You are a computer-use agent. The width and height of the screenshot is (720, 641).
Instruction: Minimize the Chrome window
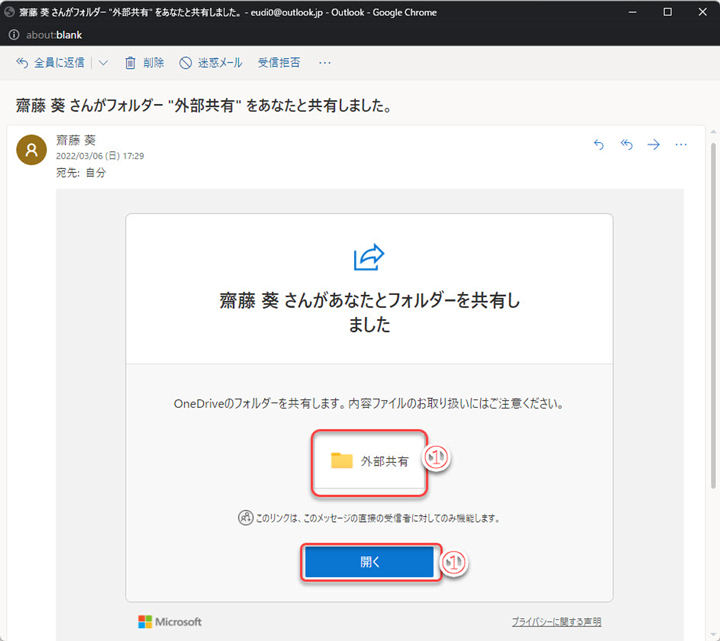[632, 12]
